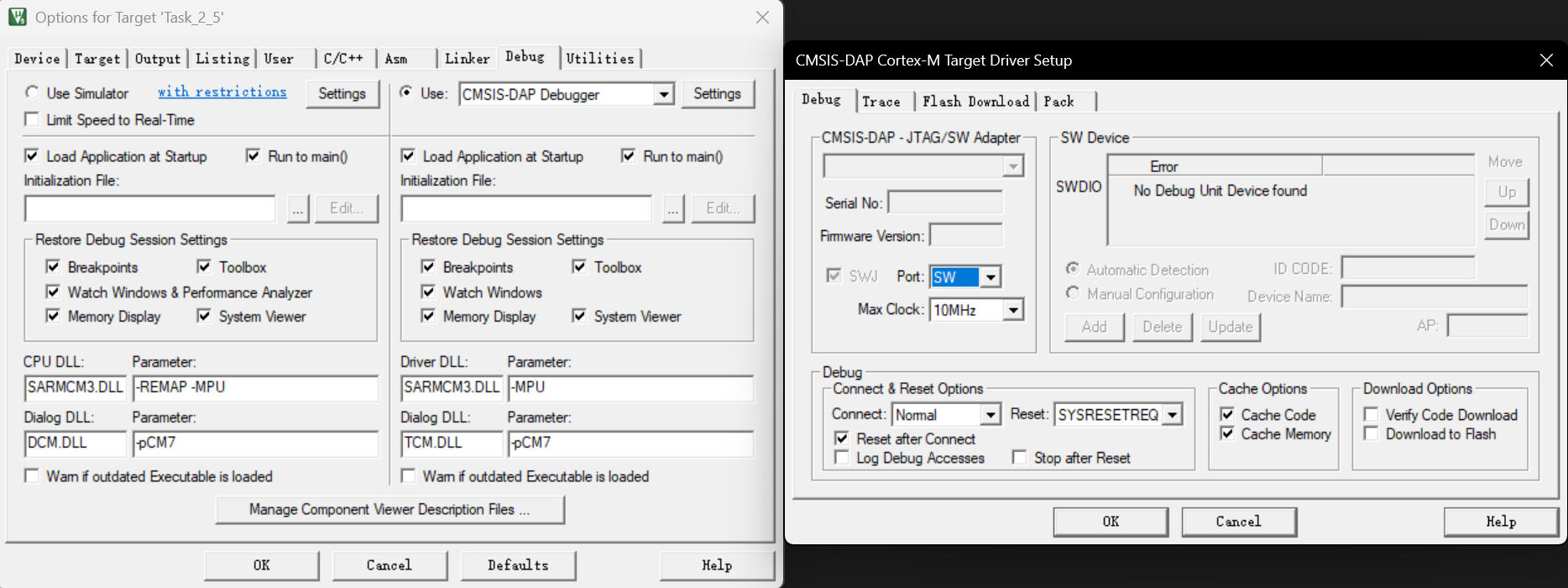Toggle Download to Flash checkbox
This screenshot has height=588, width=1568.
(1371, 434)
